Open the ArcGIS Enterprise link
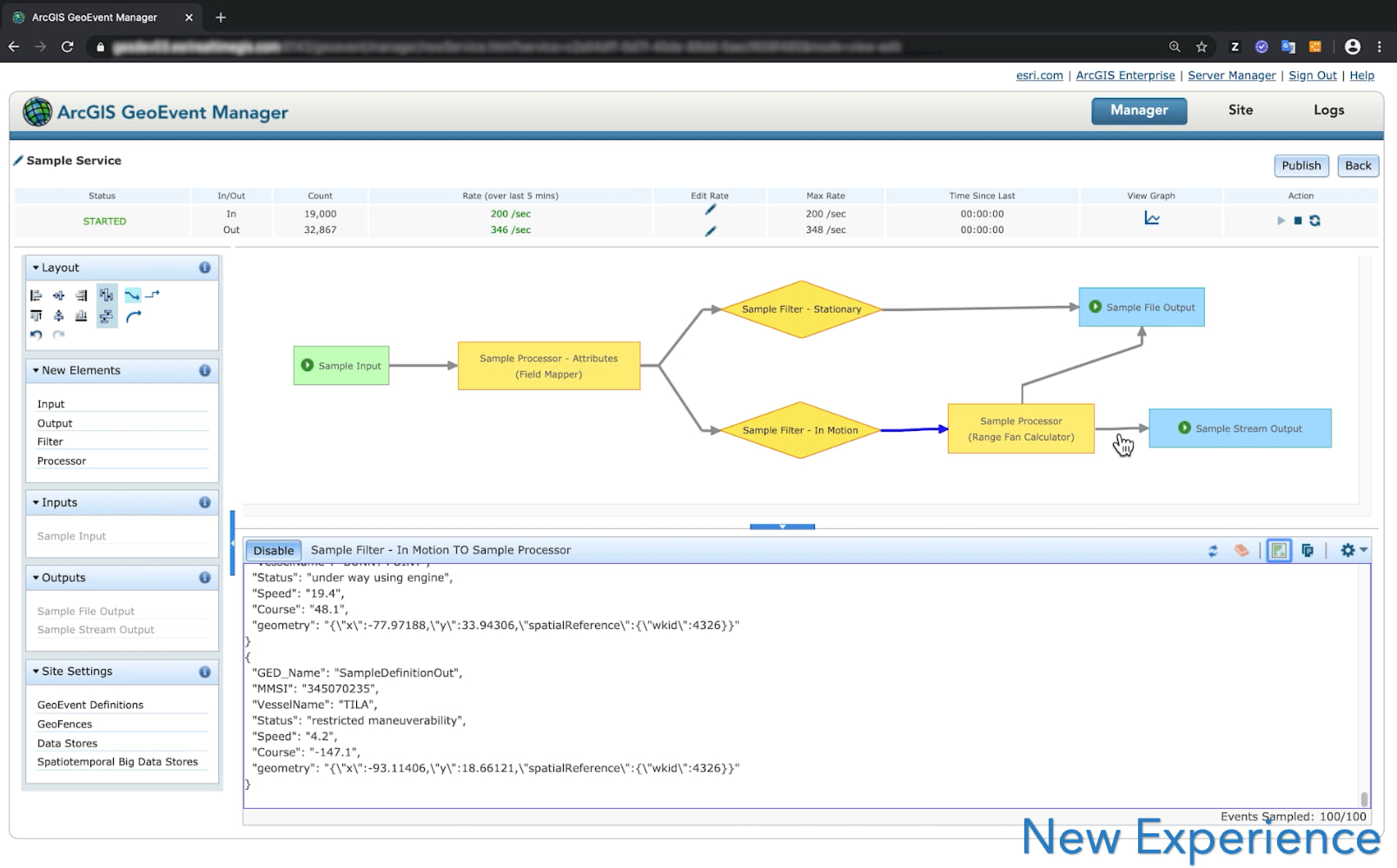This screenshot has width=1397, height=868. coord(1125,76)
